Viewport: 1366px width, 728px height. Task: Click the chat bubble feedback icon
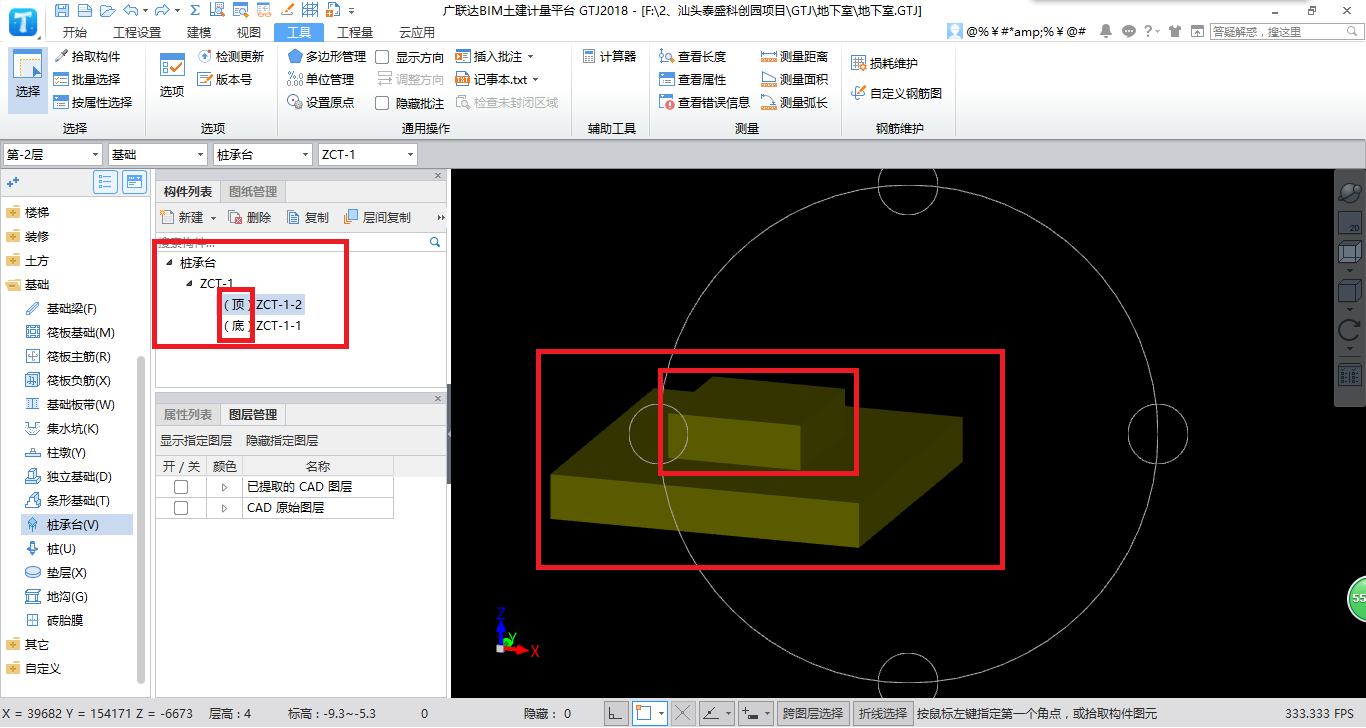pos(1129,31)
